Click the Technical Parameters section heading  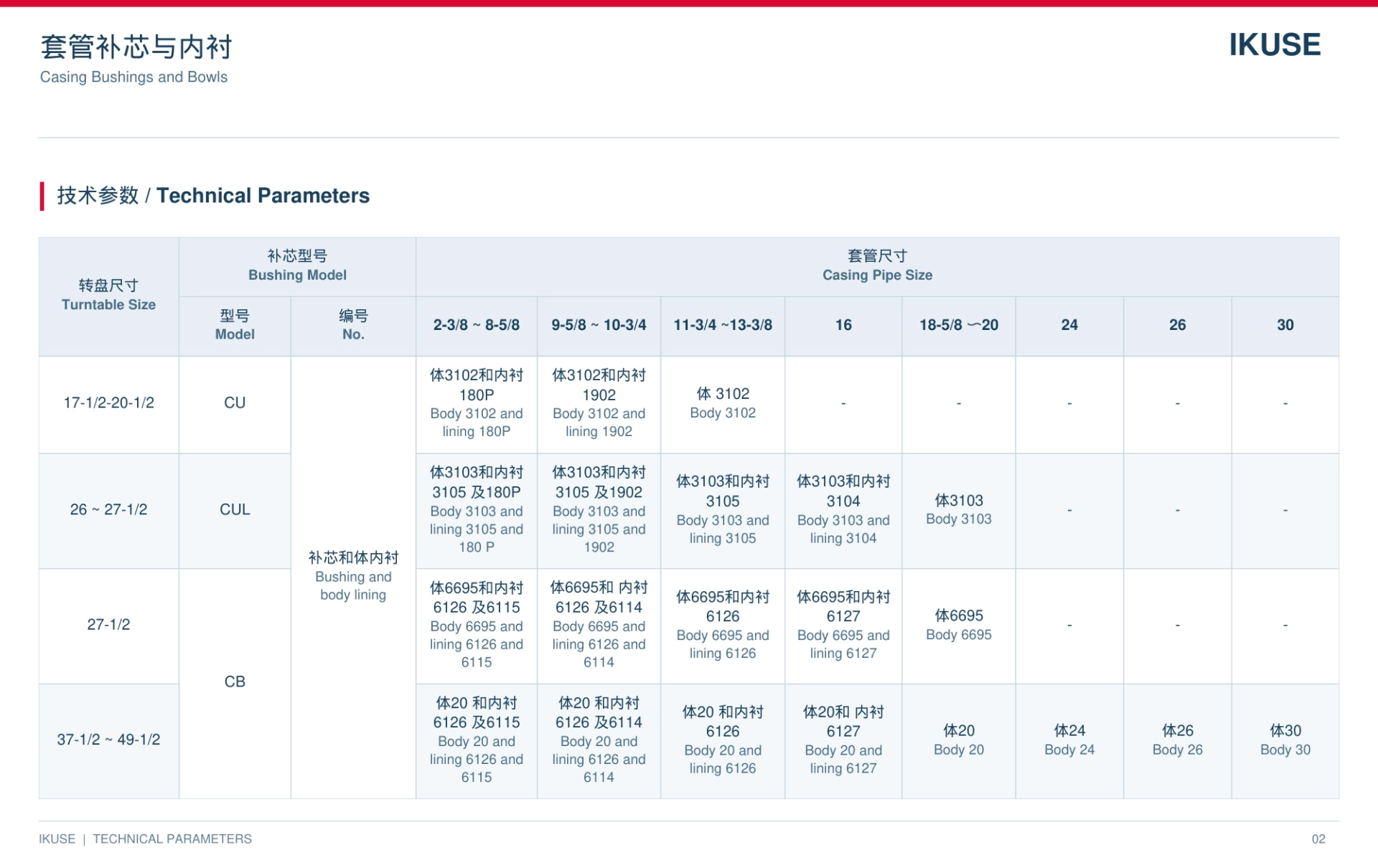pos(213,195)
